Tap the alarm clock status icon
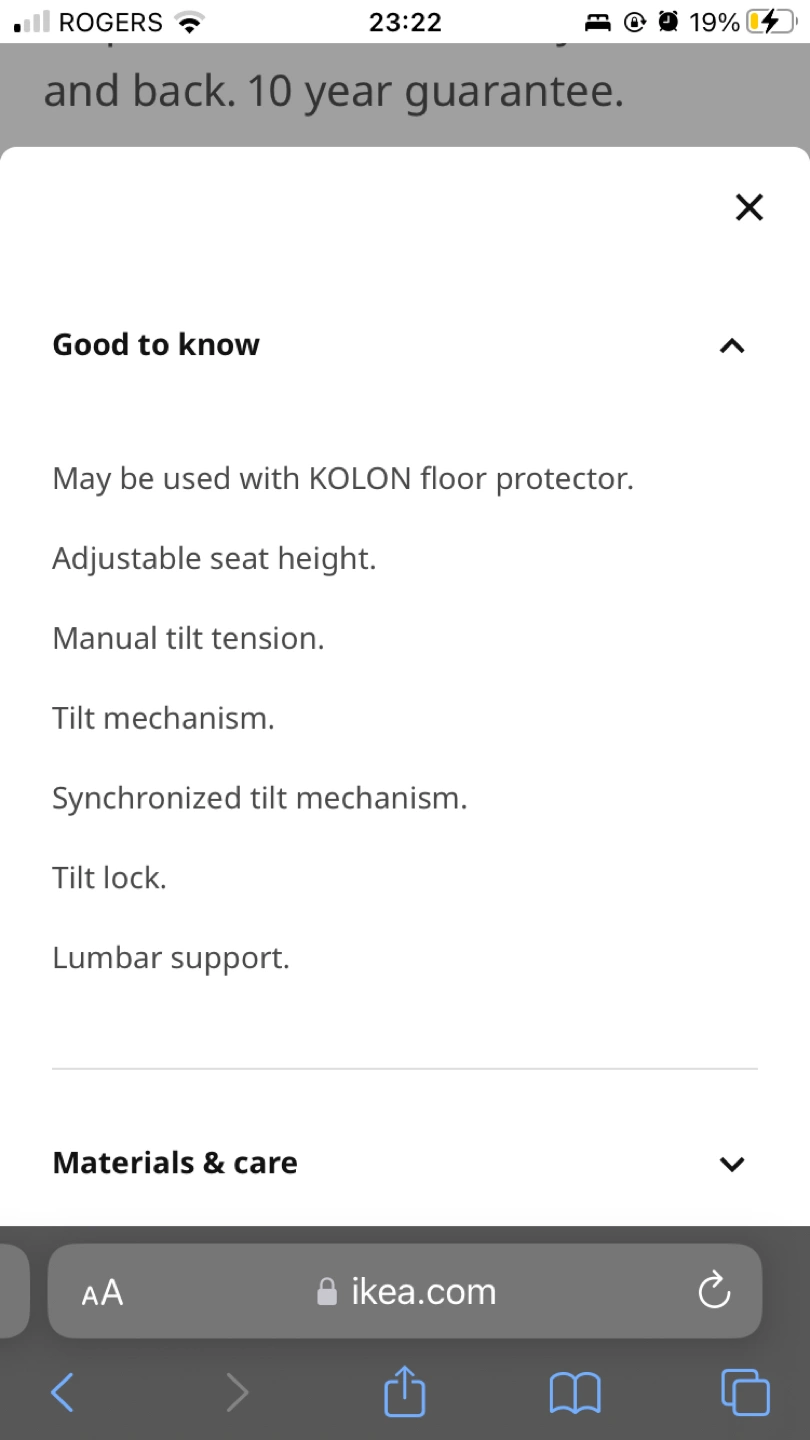810x1440 pixels. coord(668,22)
